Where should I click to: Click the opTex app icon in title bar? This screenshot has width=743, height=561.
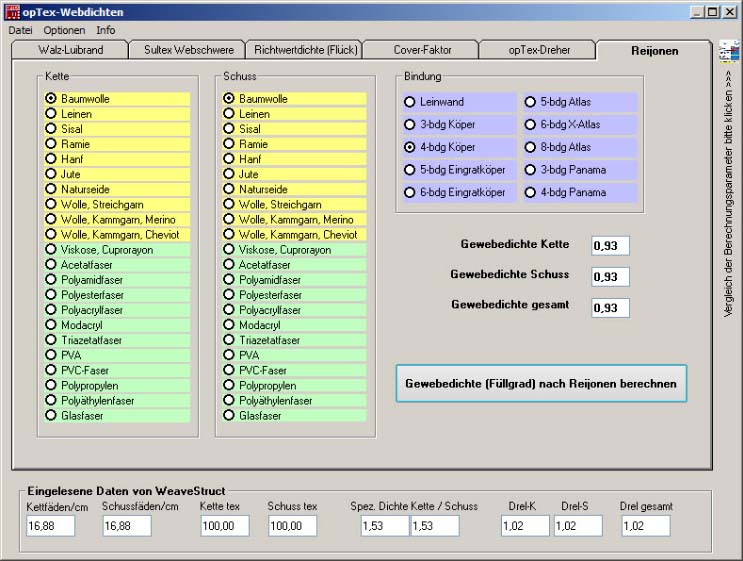click(x=12, y=12)
